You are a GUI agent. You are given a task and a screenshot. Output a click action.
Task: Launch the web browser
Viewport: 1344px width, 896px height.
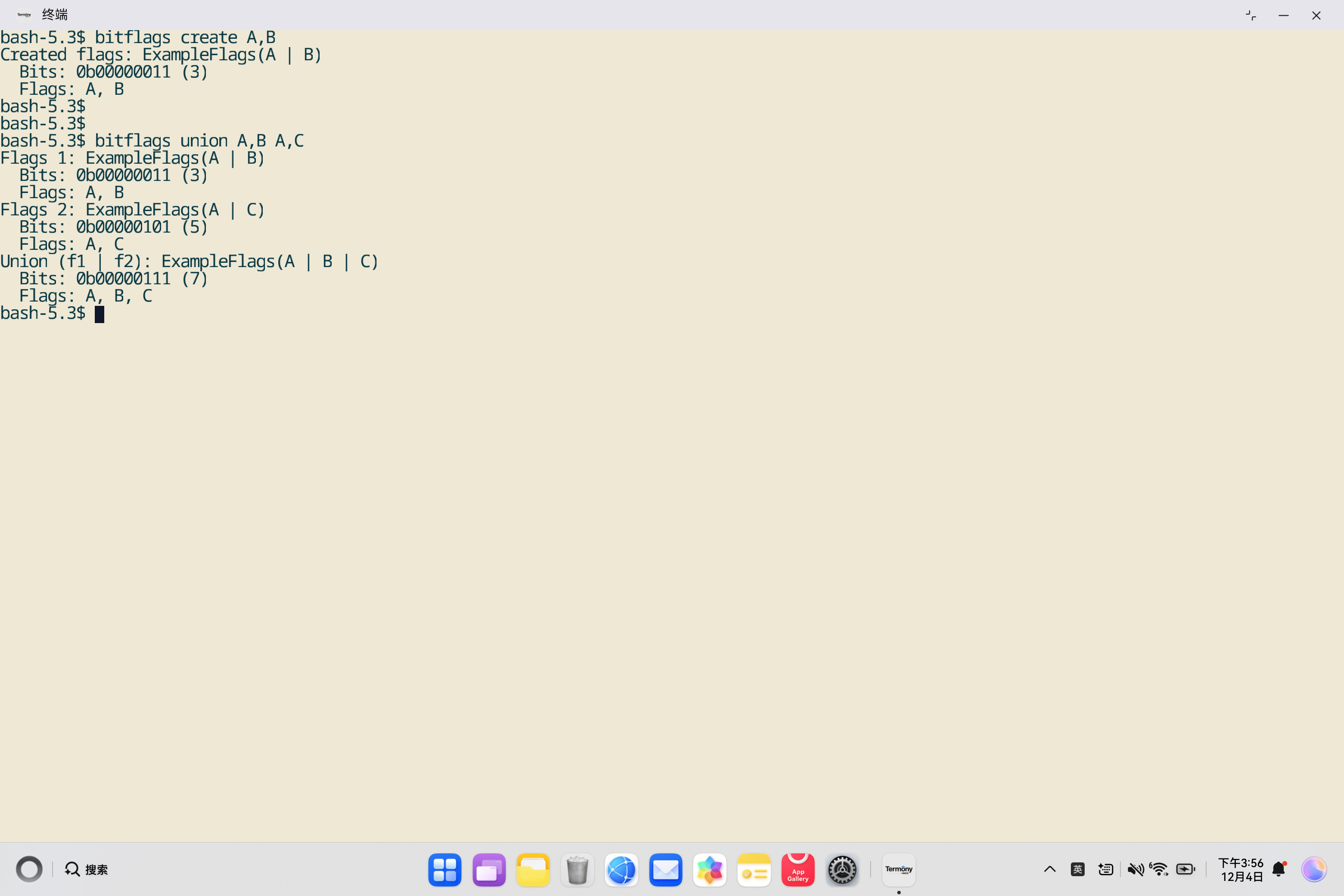click(x=621, y=869)
